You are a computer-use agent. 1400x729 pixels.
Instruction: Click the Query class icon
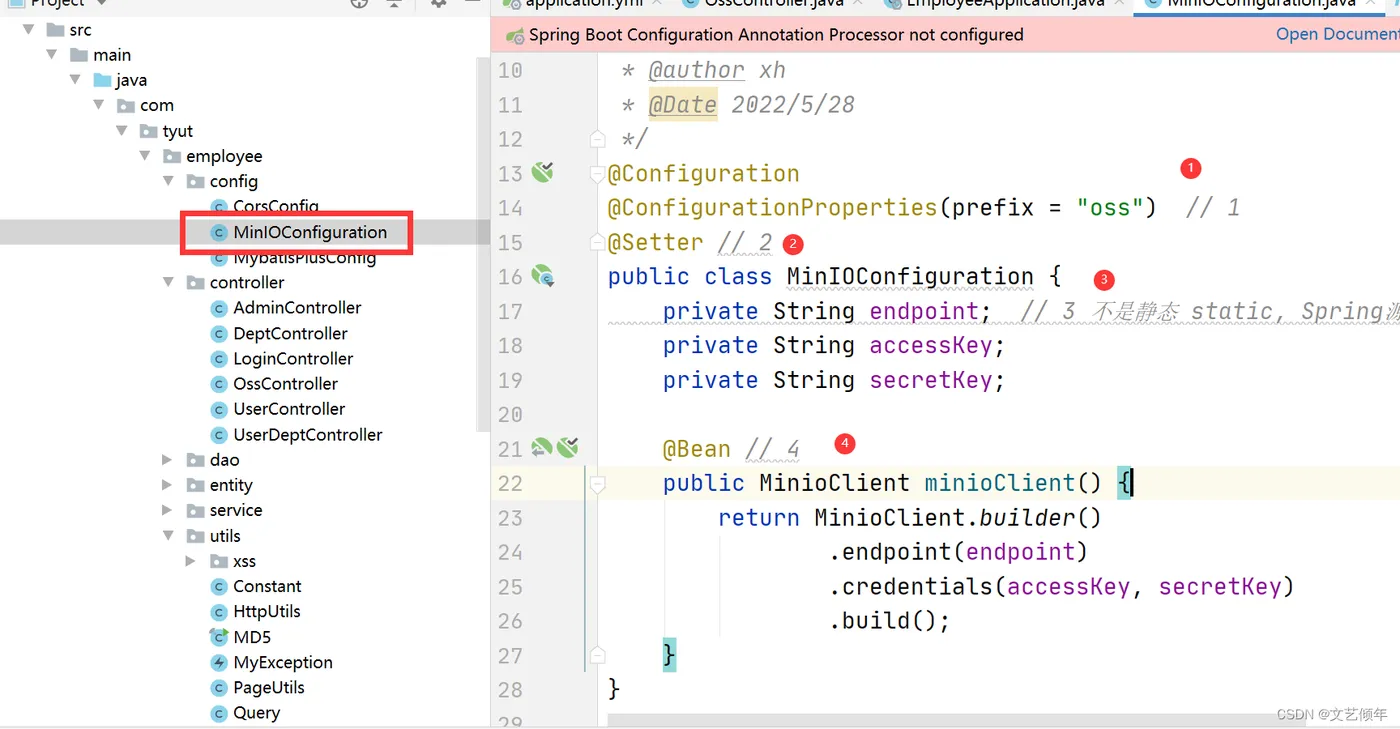(219, 713)
